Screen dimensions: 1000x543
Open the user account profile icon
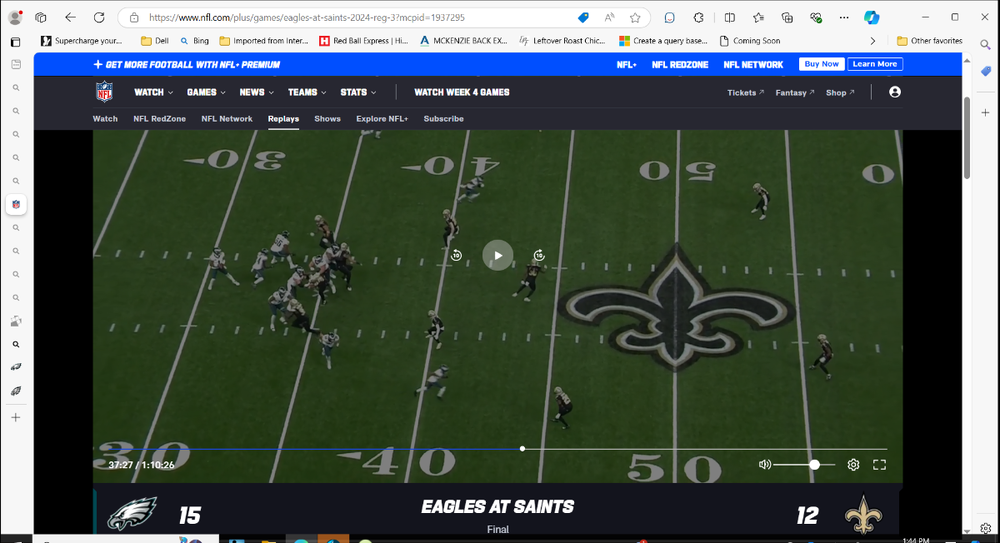[x=894, y=92]
